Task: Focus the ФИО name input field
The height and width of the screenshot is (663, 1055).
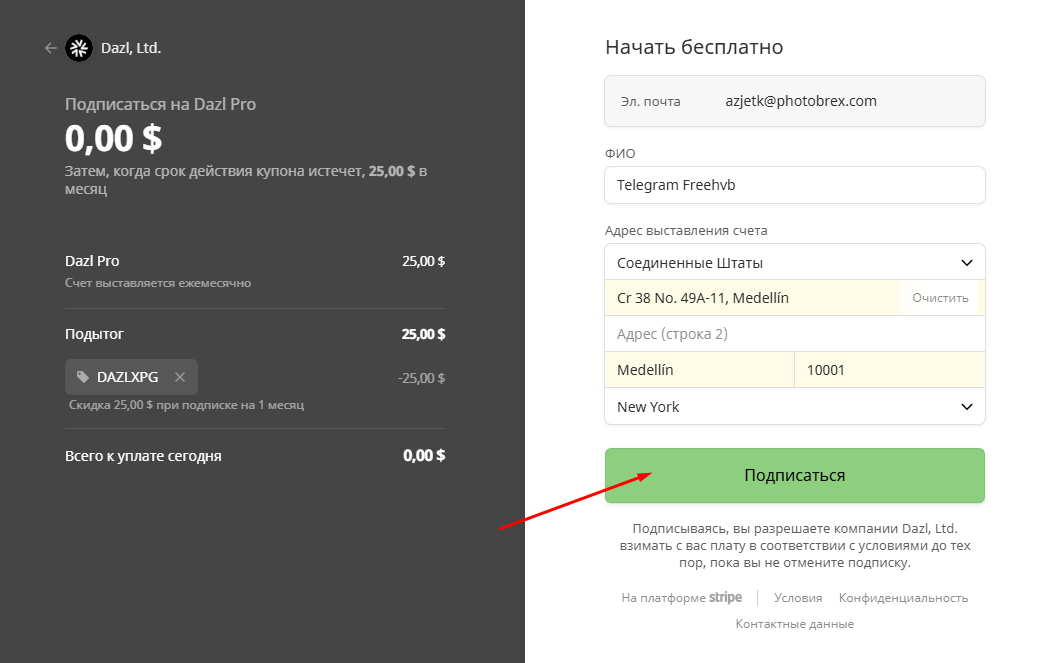Action: click(x=794, y=185)
